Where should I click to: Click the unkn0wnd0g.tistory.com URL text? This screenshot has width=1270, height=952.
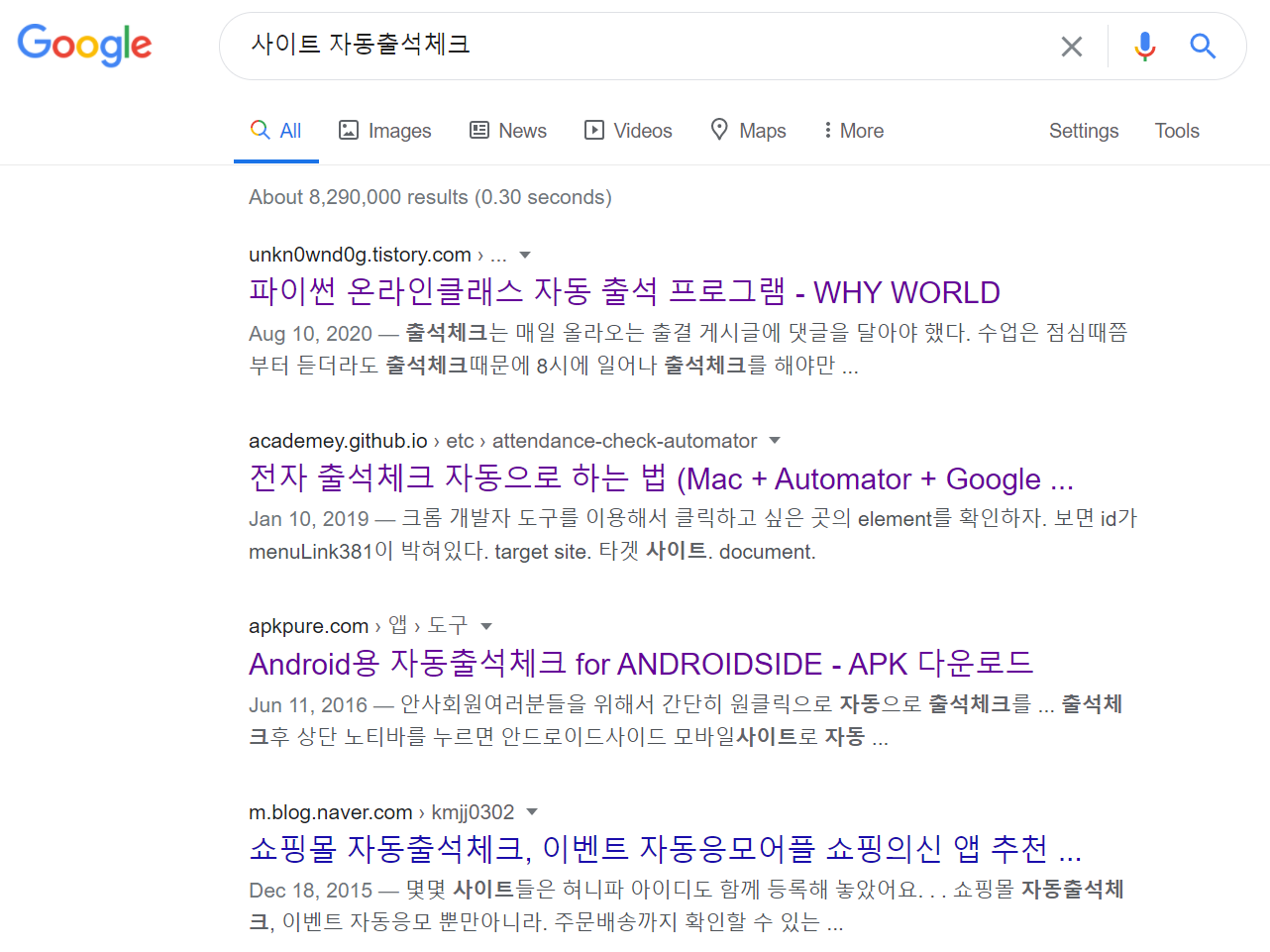pyautogui.click(x=360, y=255)
